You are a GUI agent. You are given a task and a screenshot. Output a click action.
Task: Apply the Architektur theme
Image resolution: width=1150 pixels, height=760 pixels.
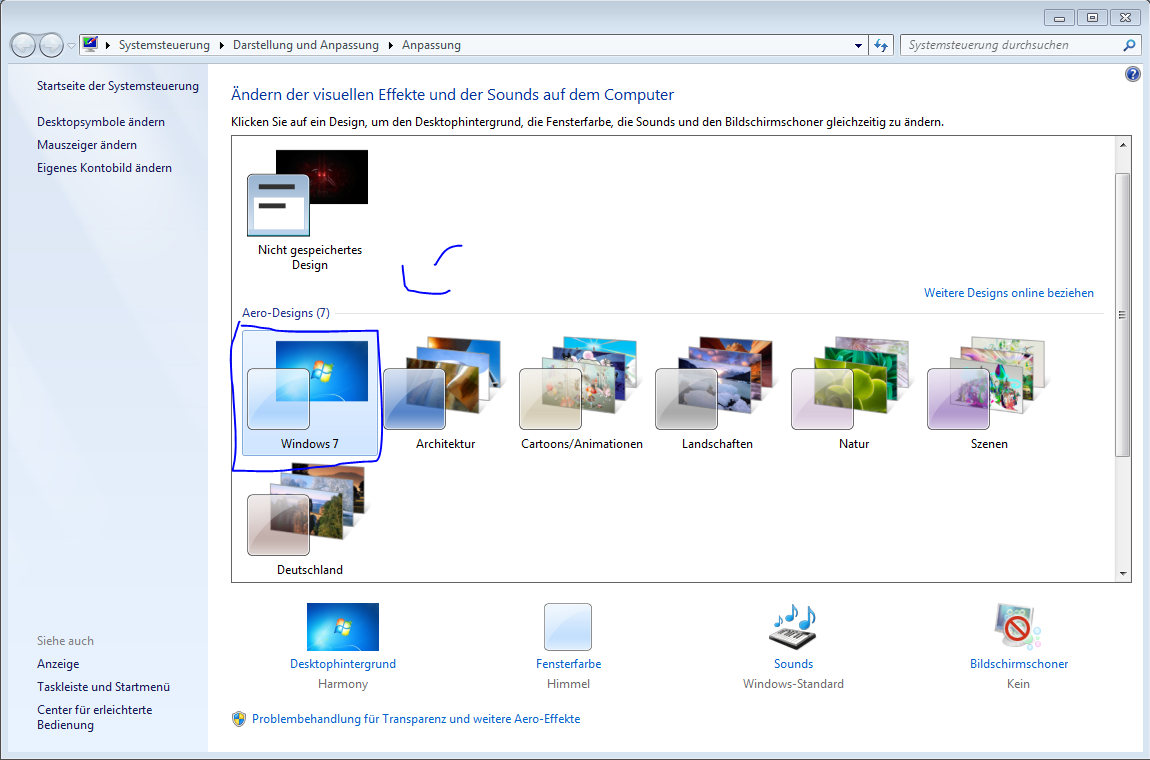pos(445,392)
